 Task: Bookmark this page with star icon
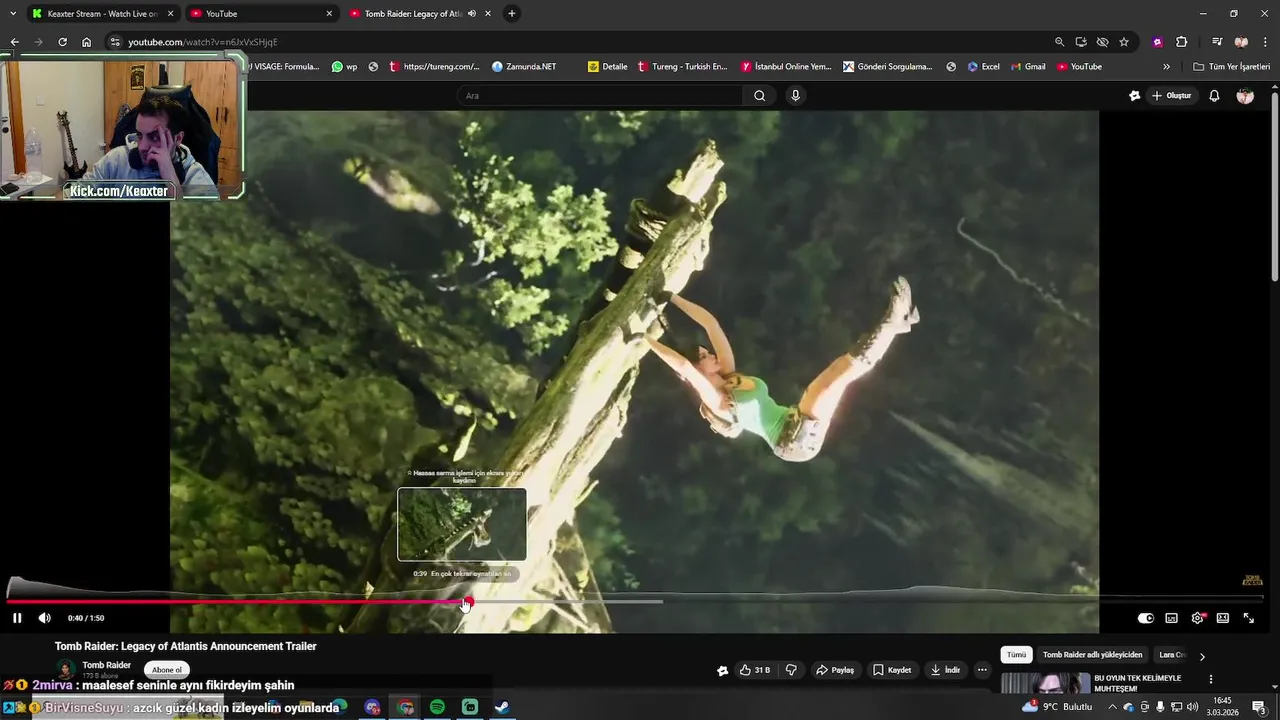click(x=1124, y=42)
